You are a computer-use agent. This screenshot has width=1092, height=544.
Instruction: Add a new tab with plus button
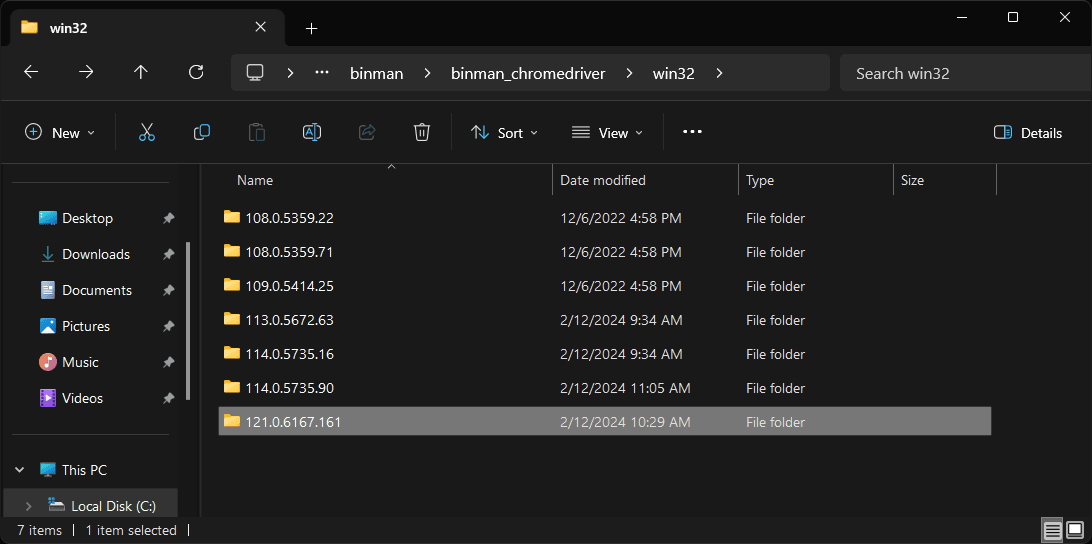pos(311,29)
